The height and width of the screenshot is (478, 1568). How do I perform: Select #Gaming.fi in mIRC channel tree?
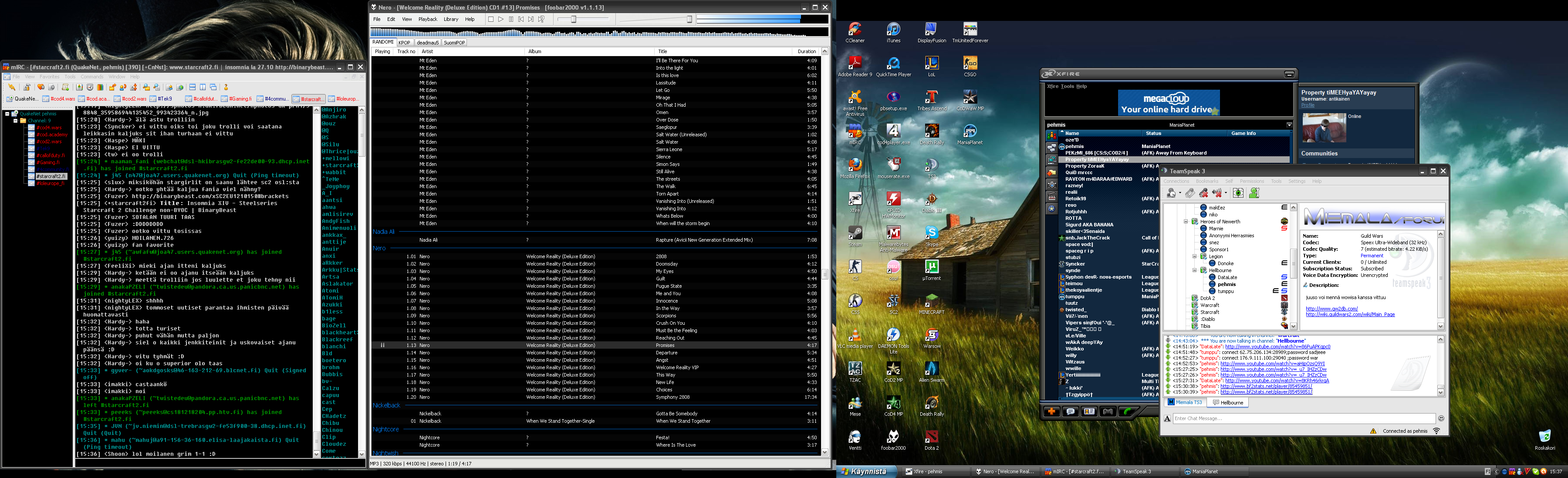coord(47,162)
